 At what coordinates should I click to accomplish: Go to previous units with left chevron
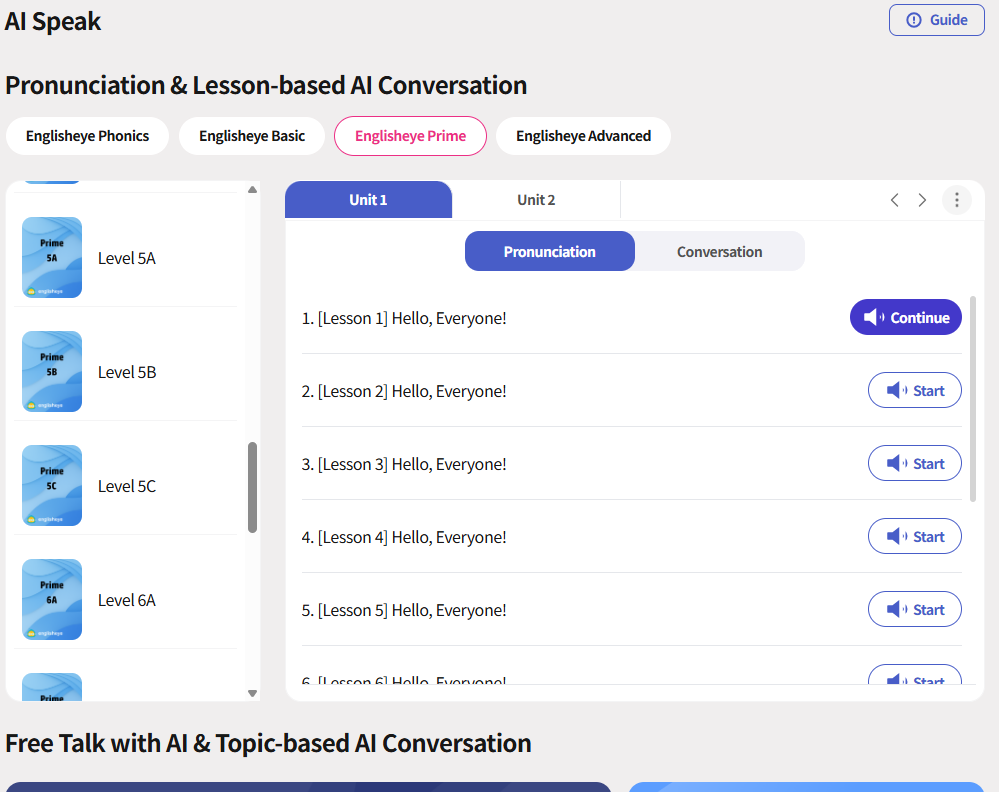point(895,200)
